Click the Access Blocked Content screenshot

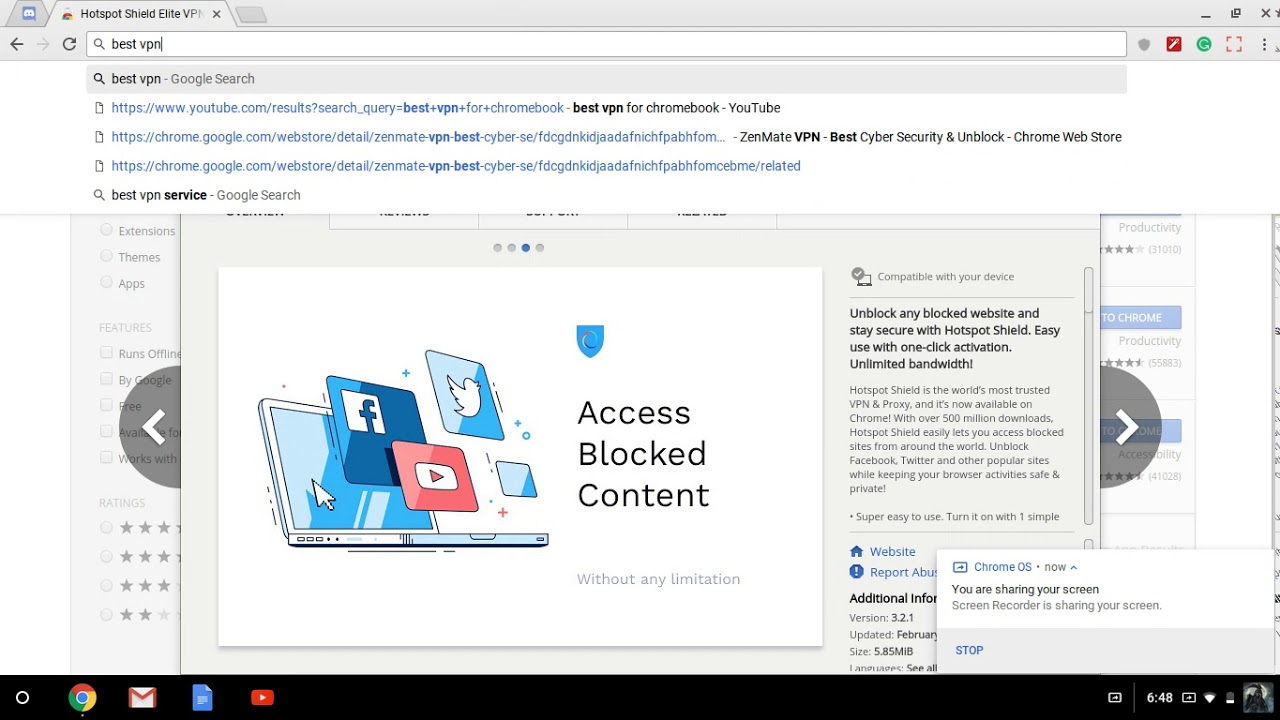coord(520,456)
